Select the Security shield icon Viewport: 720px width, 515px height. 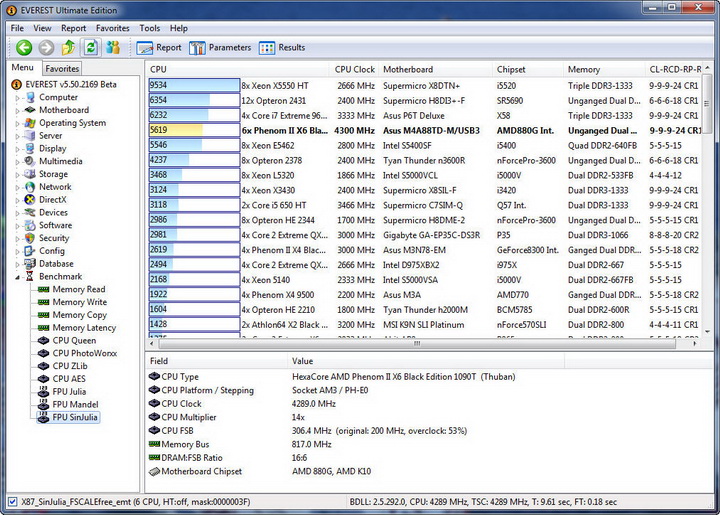30,238
